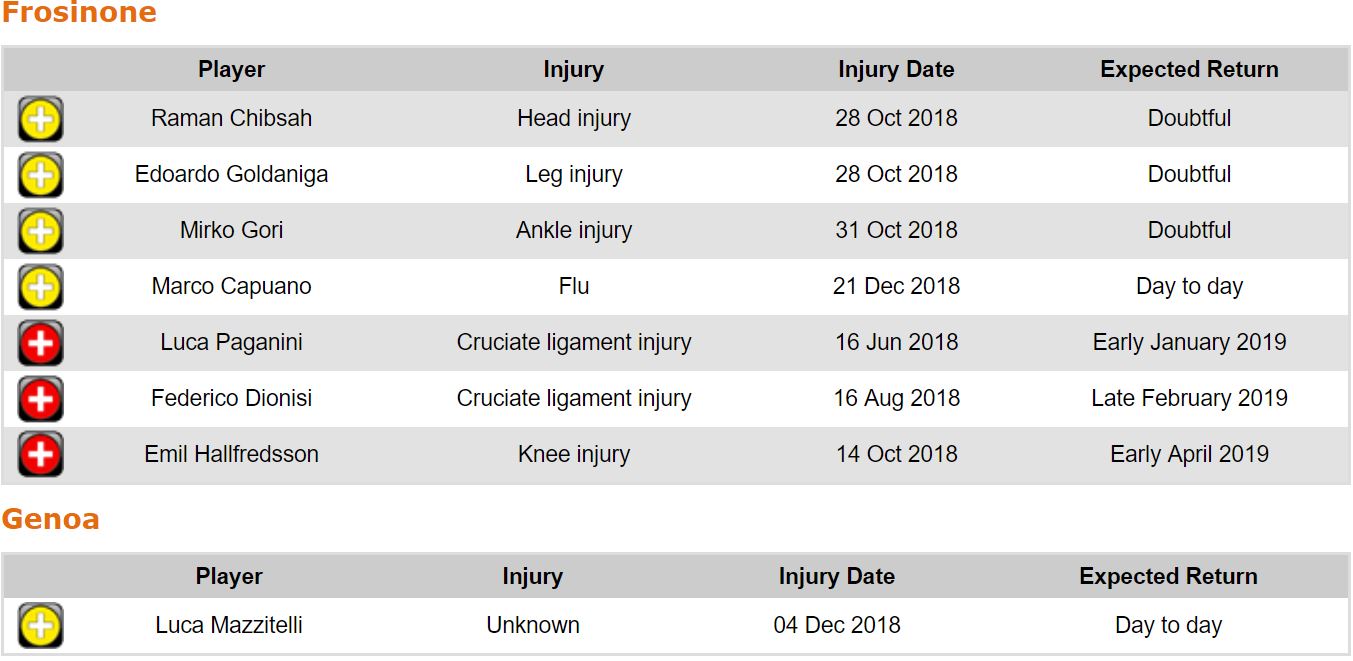Click red injury icon for Federico Dionisi
The width and height of the screenshot is (1353, 661).
[40, 399]
